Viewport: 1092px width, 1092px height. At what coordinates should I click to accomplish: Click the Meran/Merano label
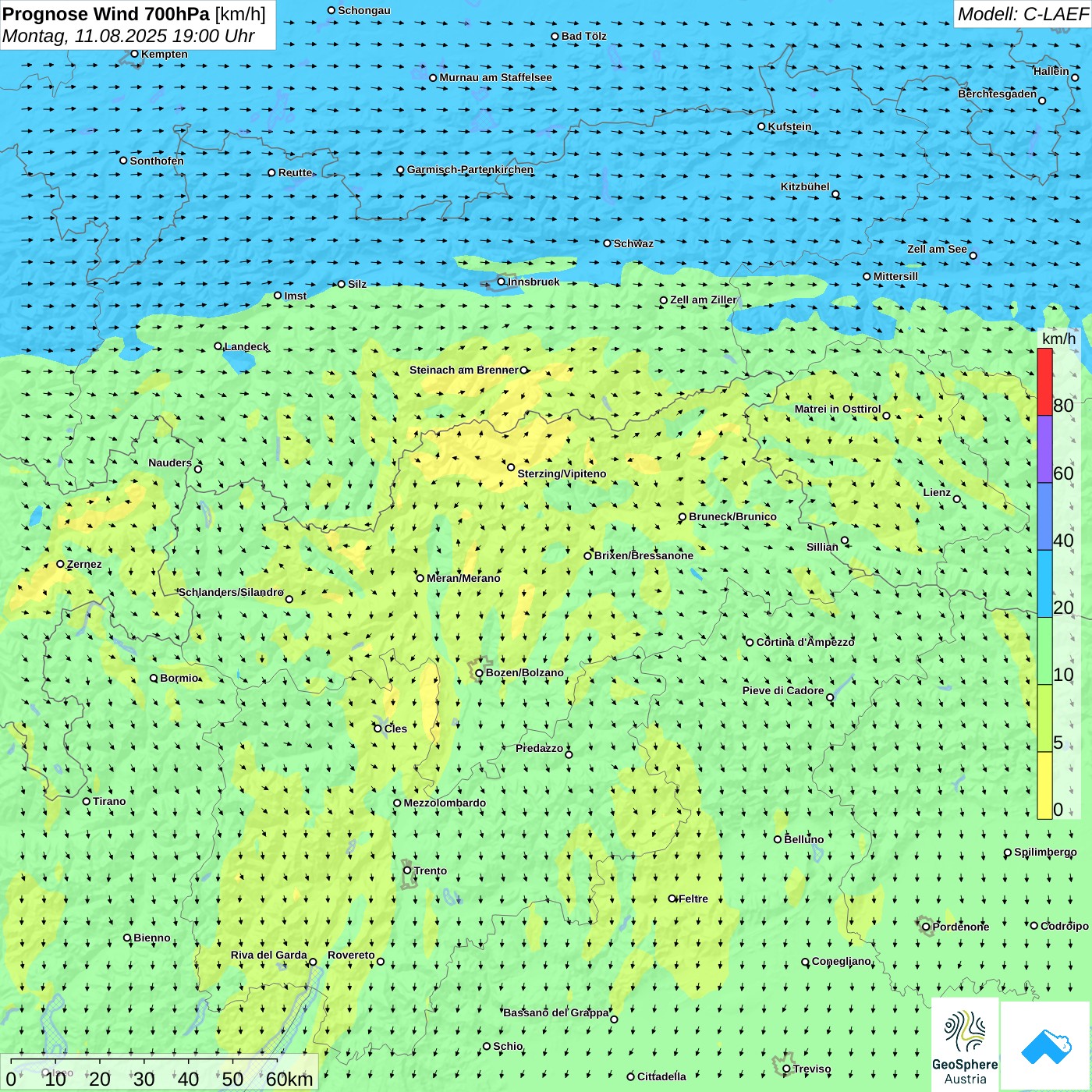[463, 578]
